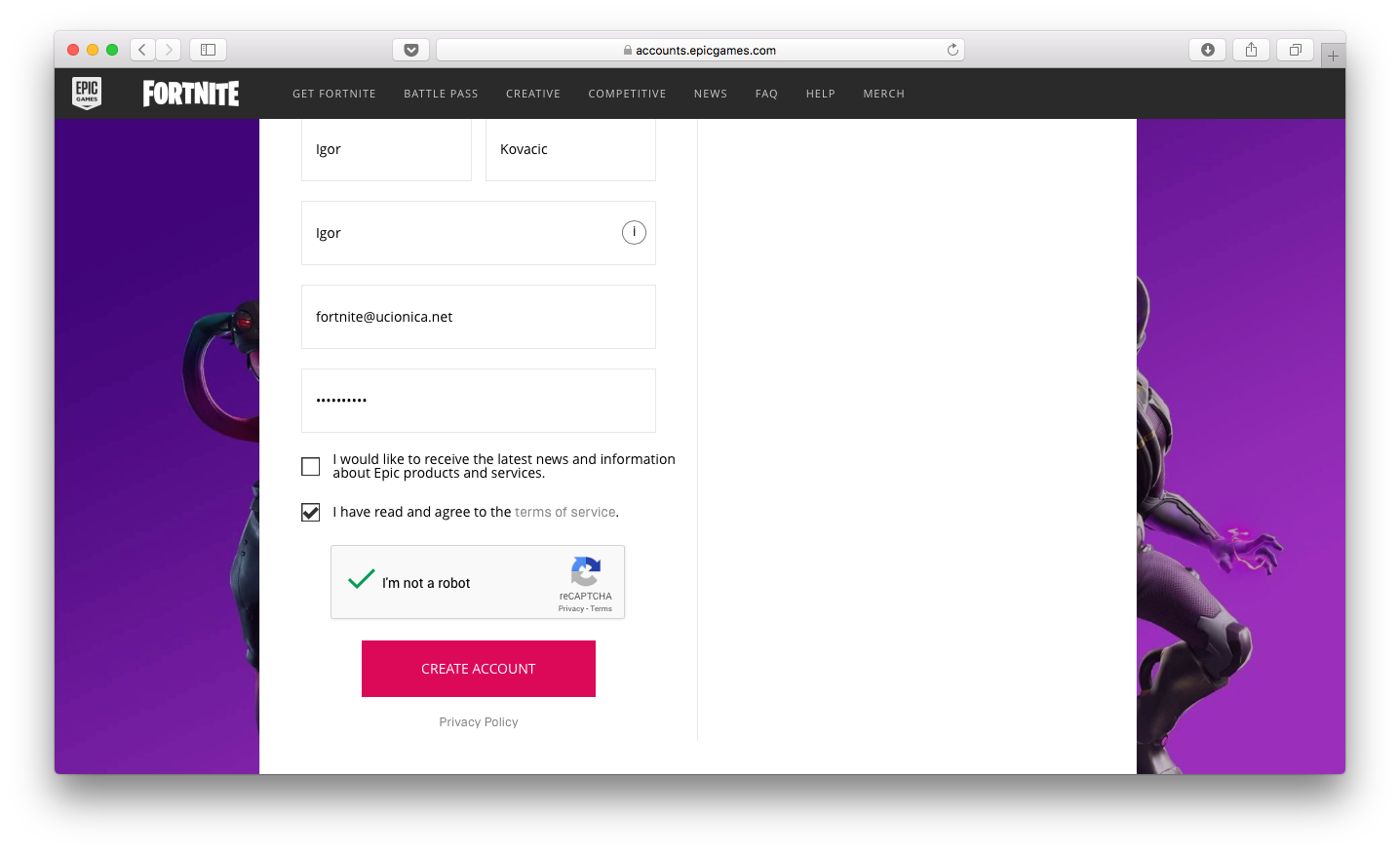Toggle the Safari sidebar icon
Viewport: 1400px width, 852px height.
[x=208, y=50]
